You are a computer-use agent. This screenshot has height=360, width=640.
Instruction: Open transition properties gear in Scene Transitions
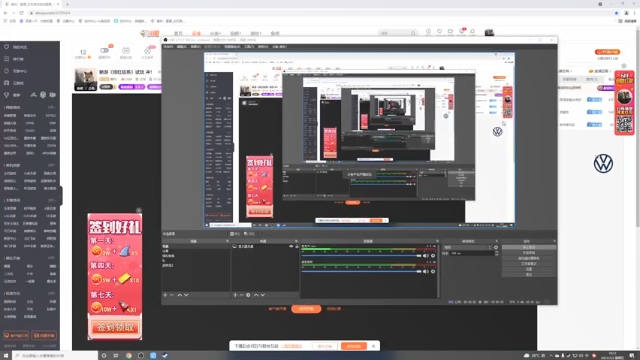pyautogui.click(x=496, y=247)
